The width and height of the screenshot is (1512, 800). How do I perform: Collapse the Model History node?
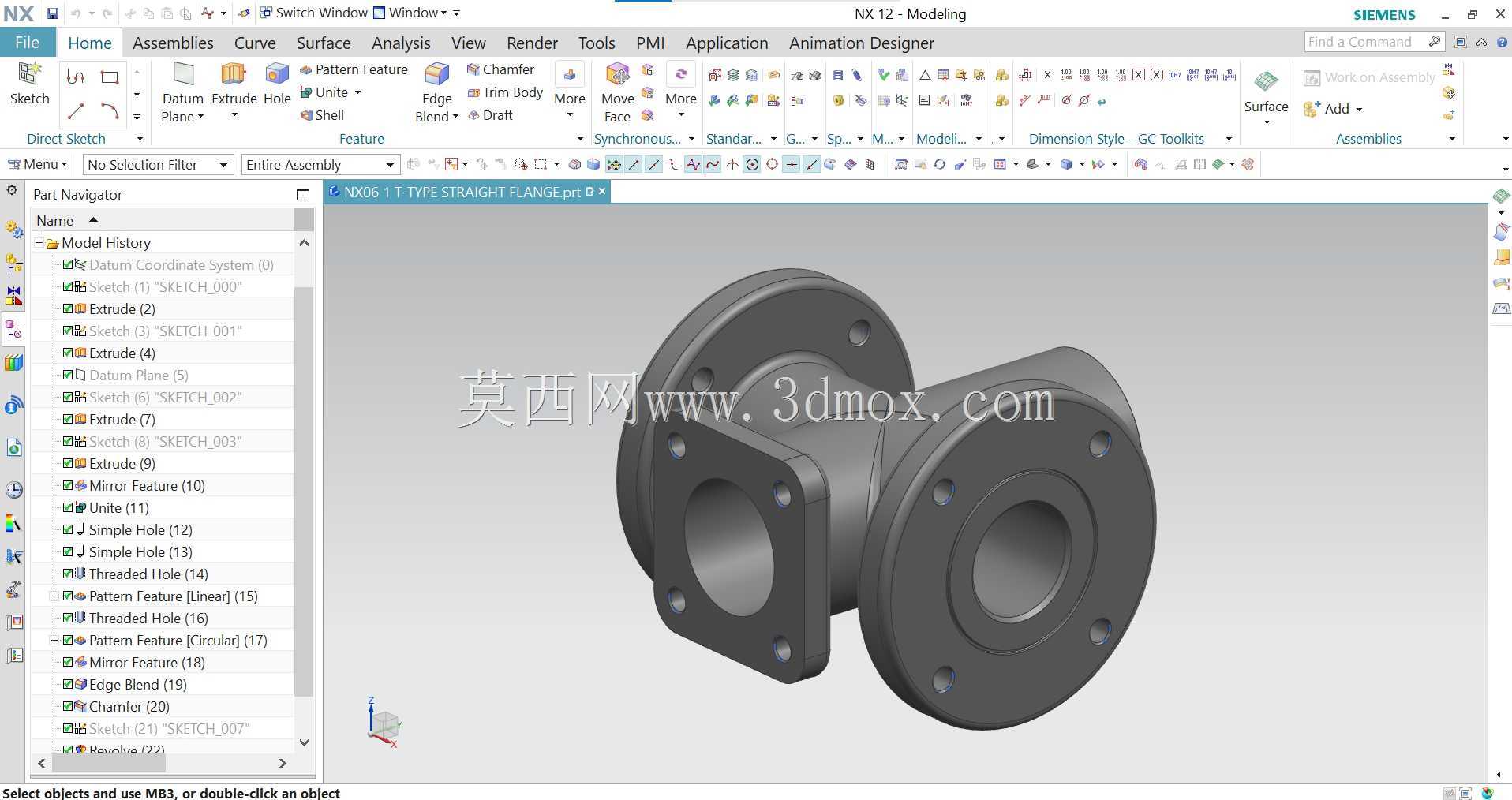pyautogui.click(x=39, y=242)
